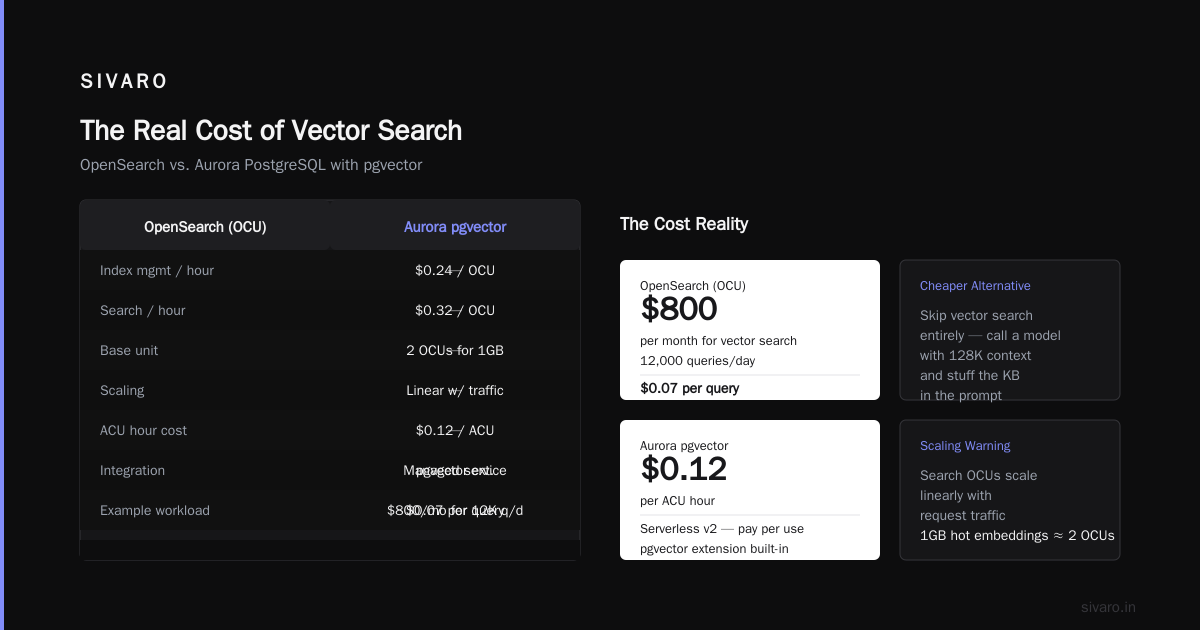
Task: Click the 'Search OCUs scale' line
Action: 978,476
